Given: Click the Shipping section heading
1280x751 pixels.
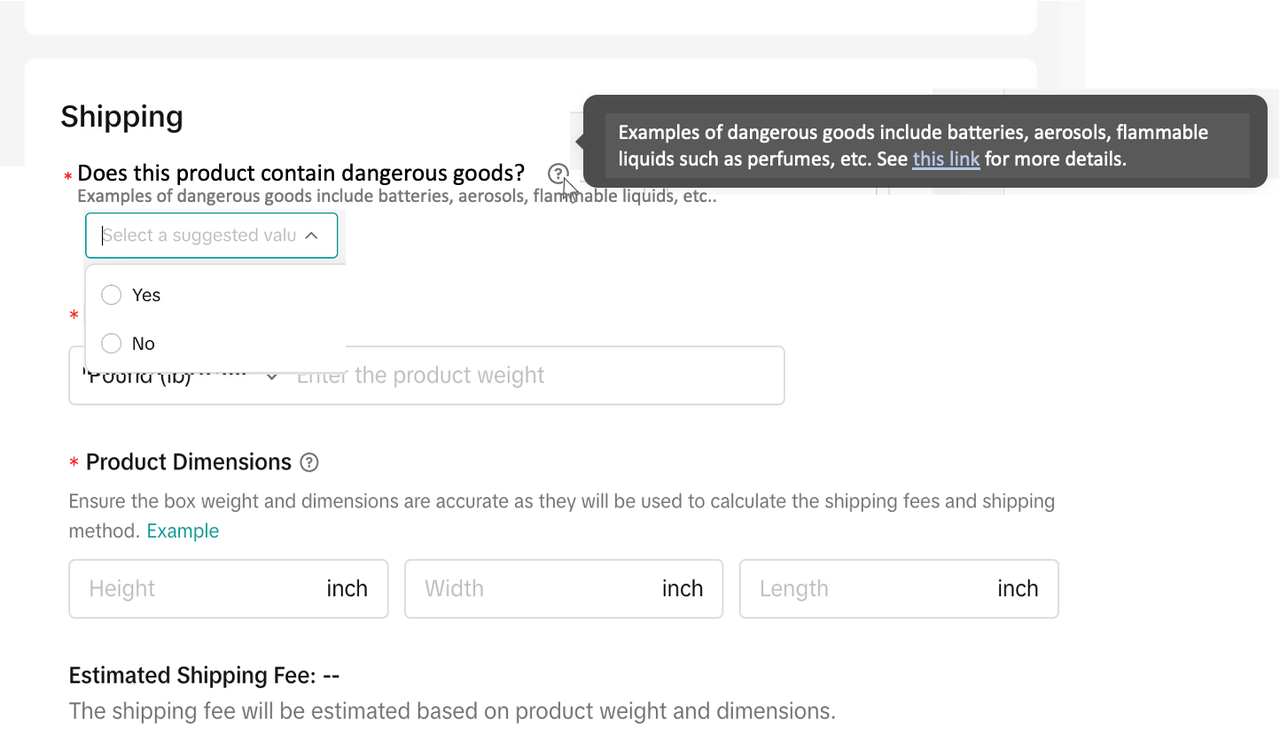Looking at the screenshot, I should coord(121,117).
